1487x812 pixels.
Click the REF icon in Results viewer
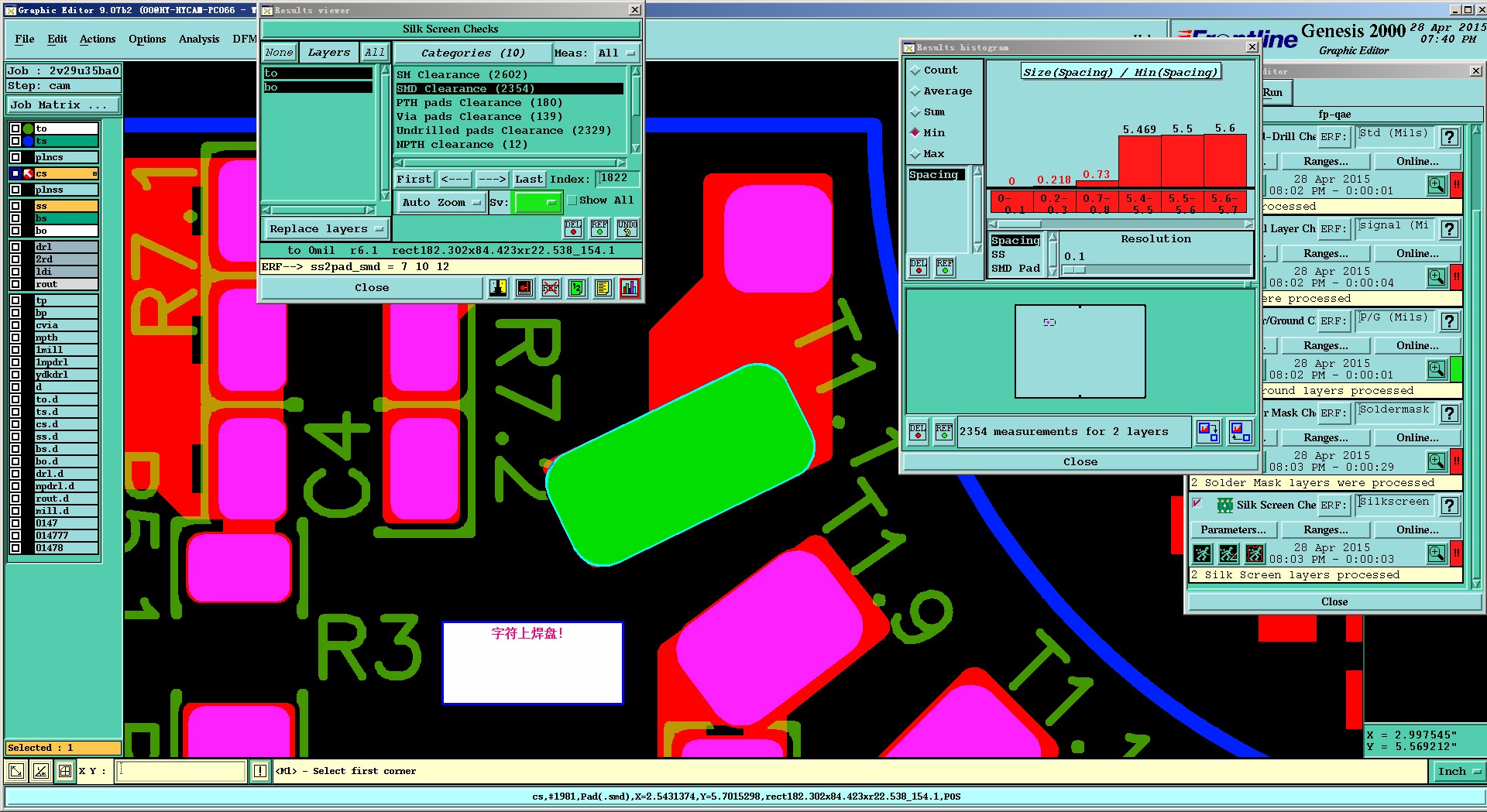point(599,228)
